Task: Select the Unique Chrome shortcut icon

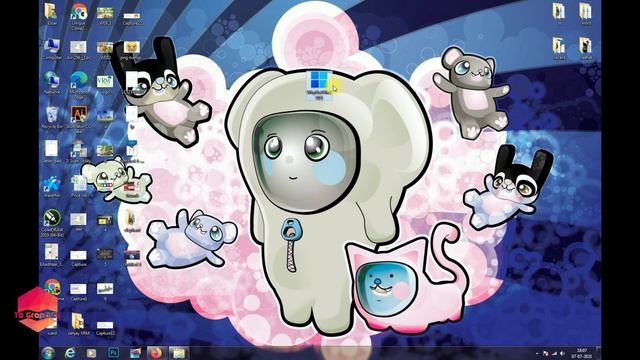Action: (x=78, y=16)
